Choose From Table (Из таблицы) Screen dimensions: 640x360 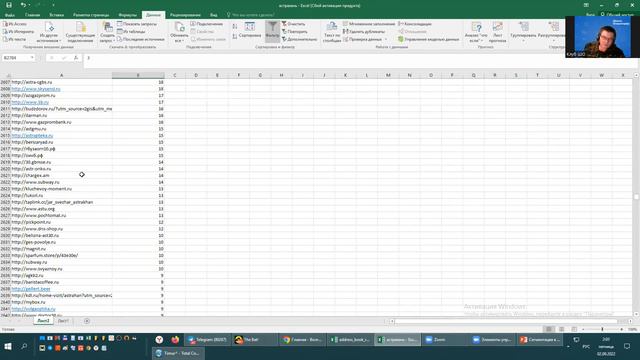[x=131, y=31]
